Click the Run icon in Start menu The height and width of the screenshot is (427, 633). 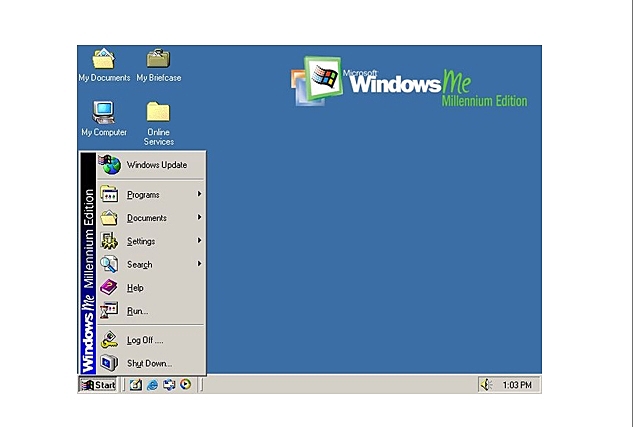[109, 311]
